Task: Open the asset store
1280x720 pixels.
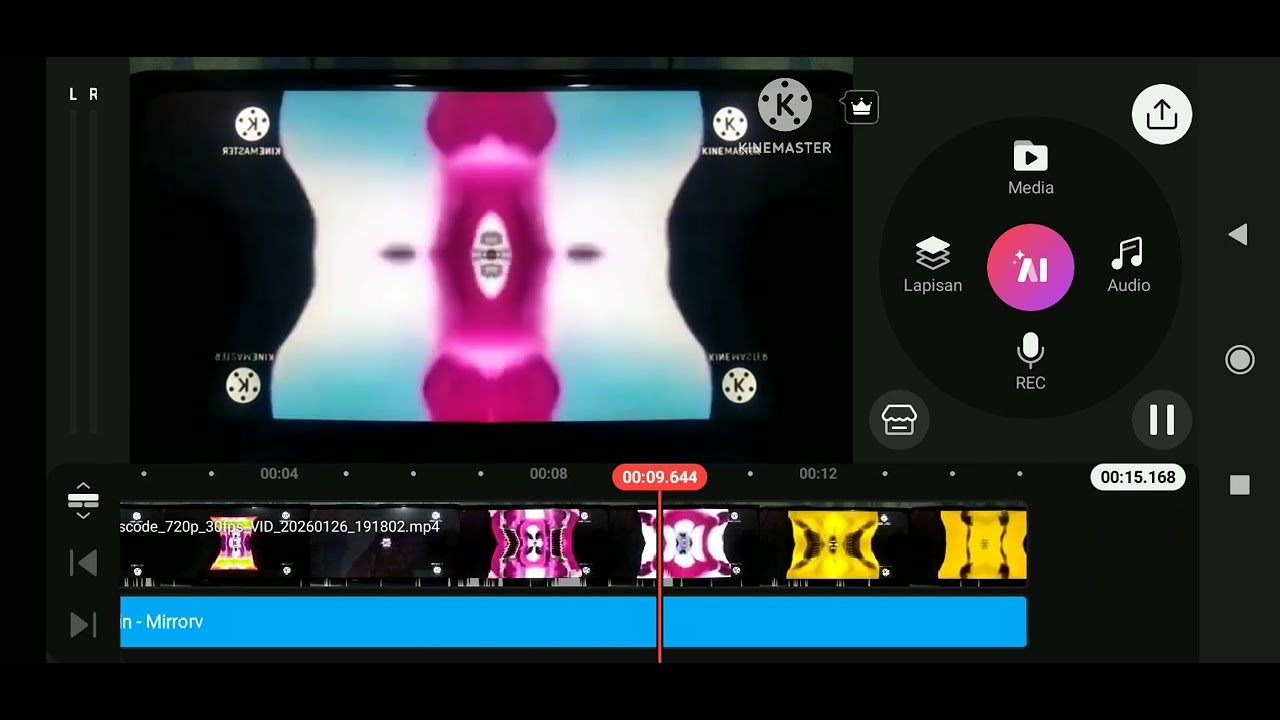Action: (x=899, y=421)
